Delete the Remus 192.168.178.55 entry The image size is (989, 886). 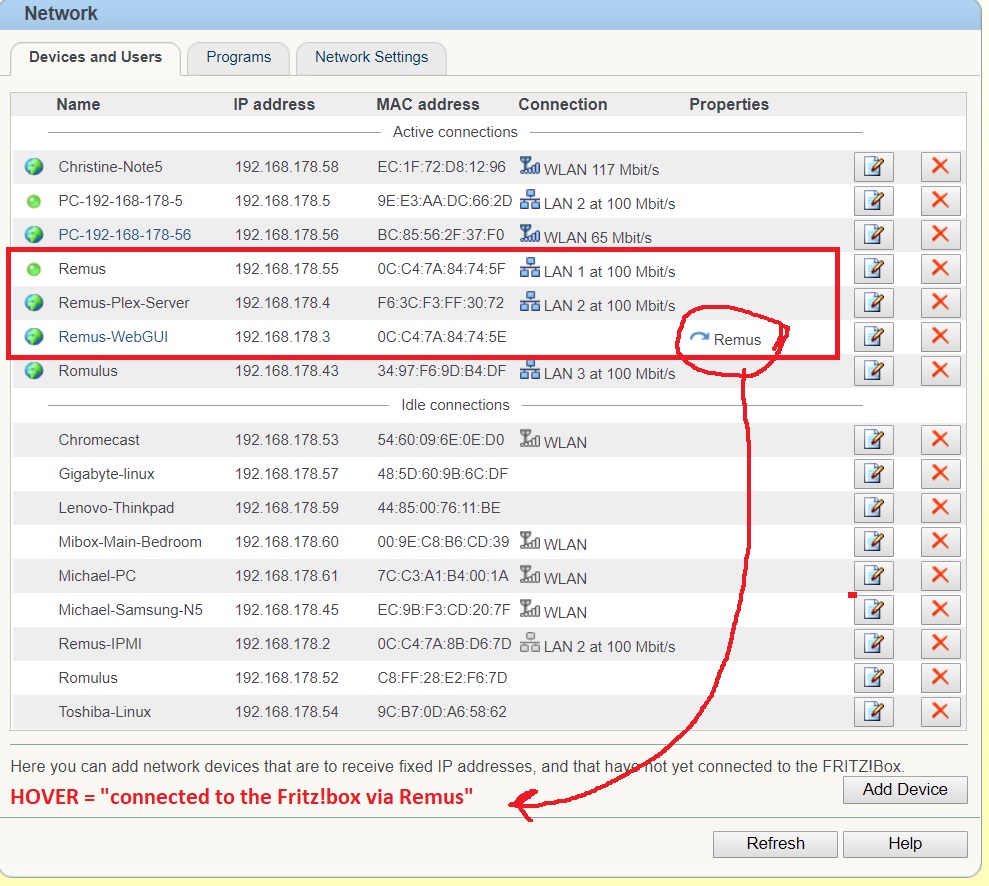click(x=940, y=269)
